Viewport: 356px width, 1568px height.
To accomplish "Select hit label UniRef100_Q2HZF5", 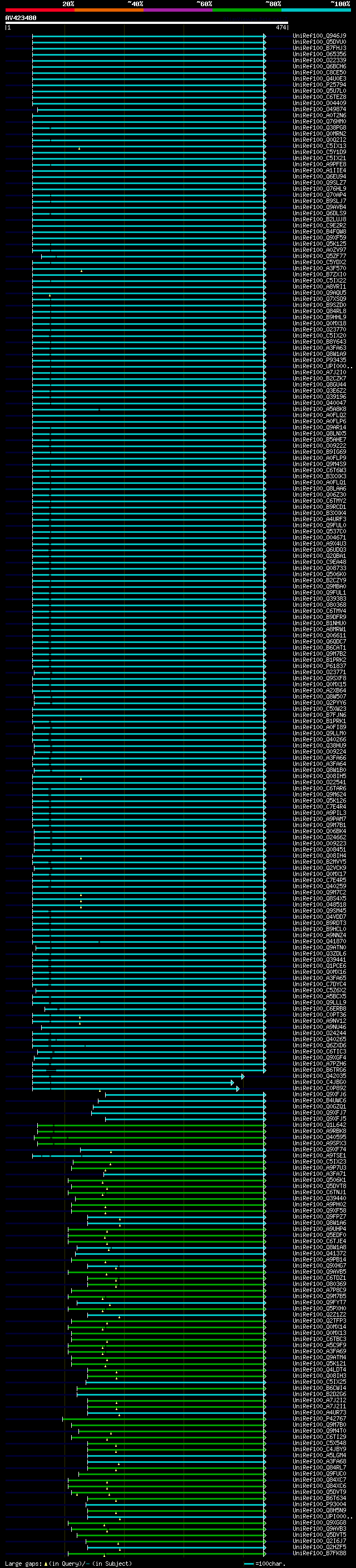I will coord(319,1547).
